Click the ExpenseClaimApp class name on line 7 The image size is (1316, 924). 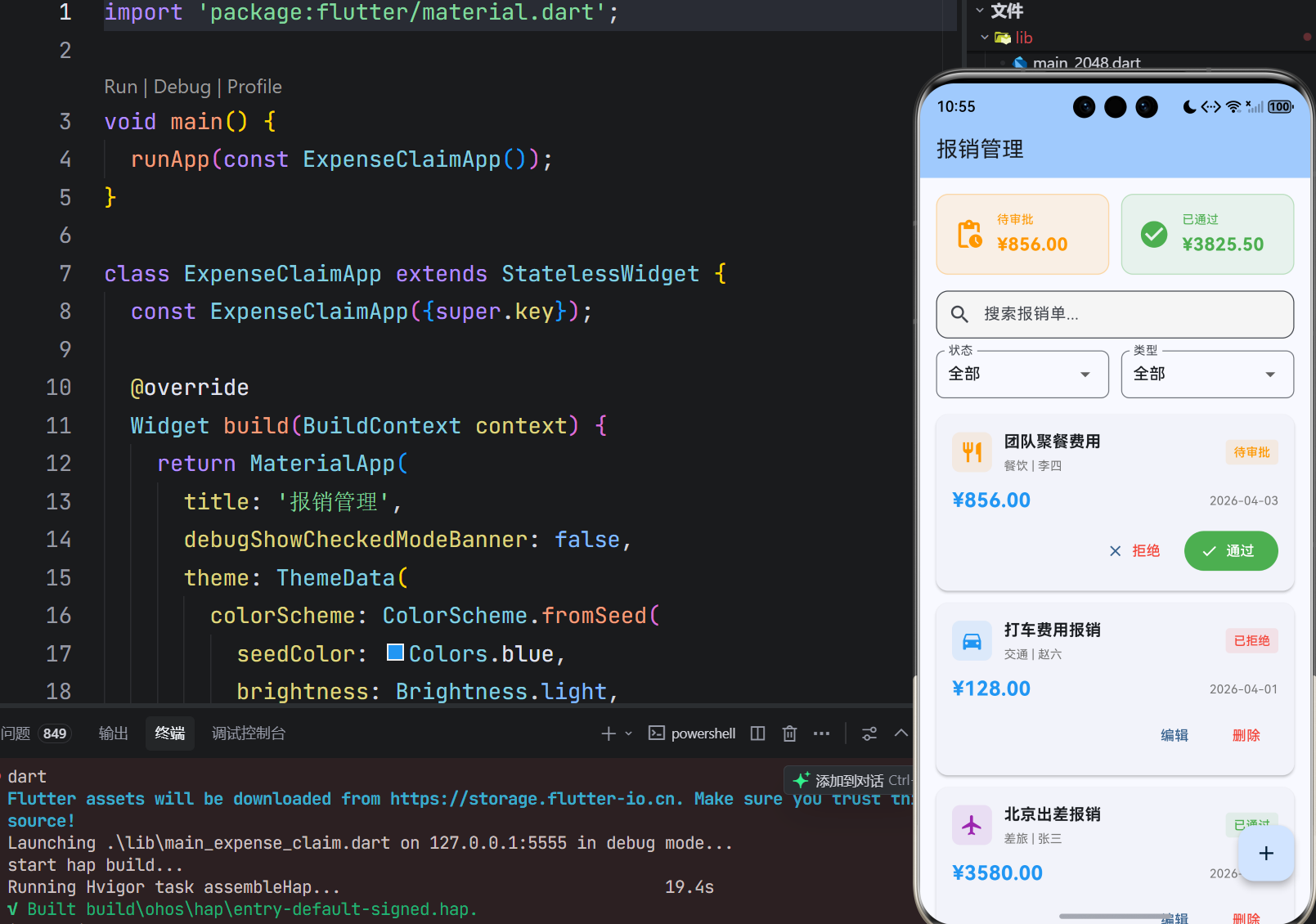coord(282,274)
